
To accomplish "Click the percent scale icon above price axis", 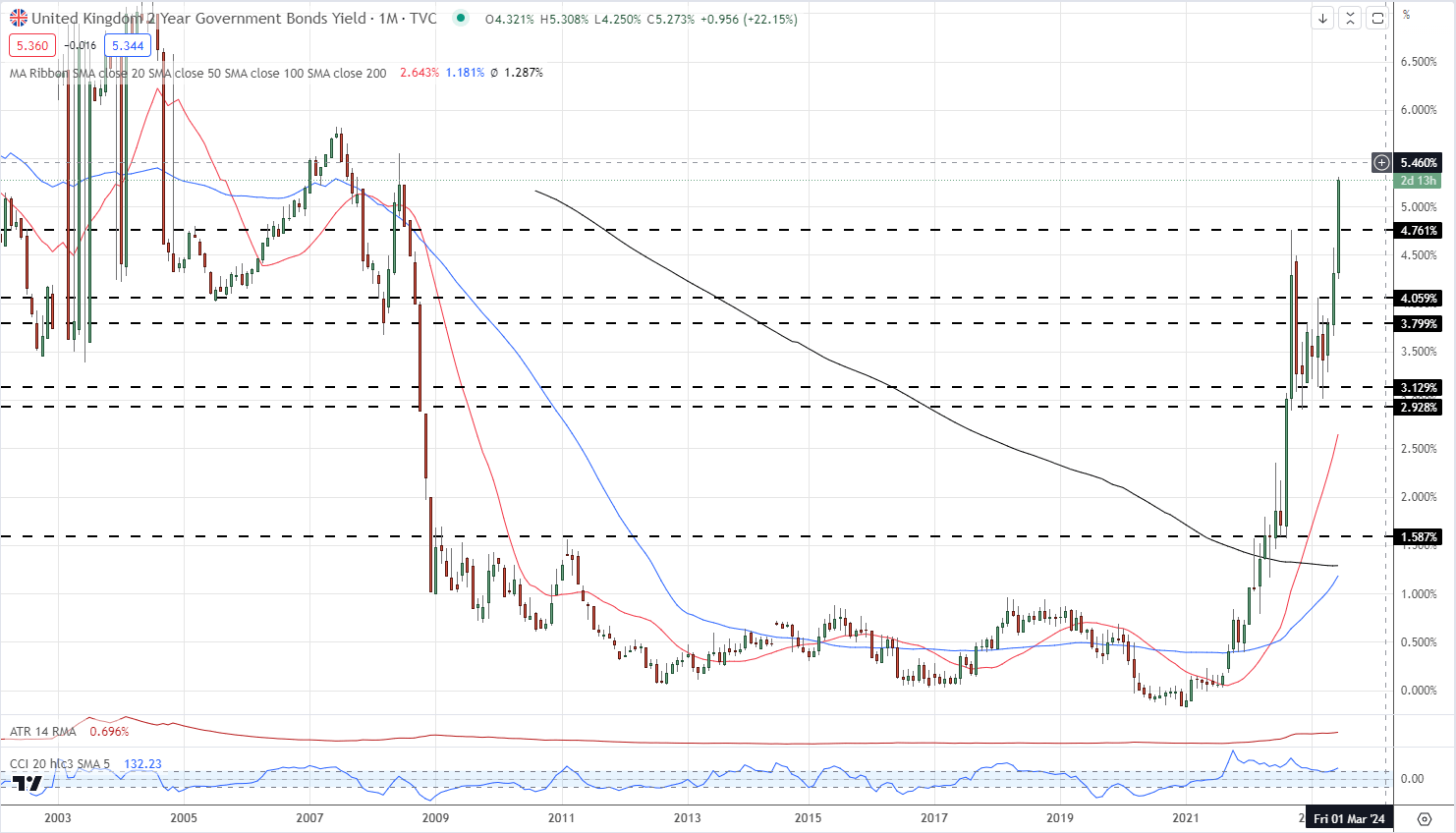I will pyautogui.click(x=1407, y=14).
